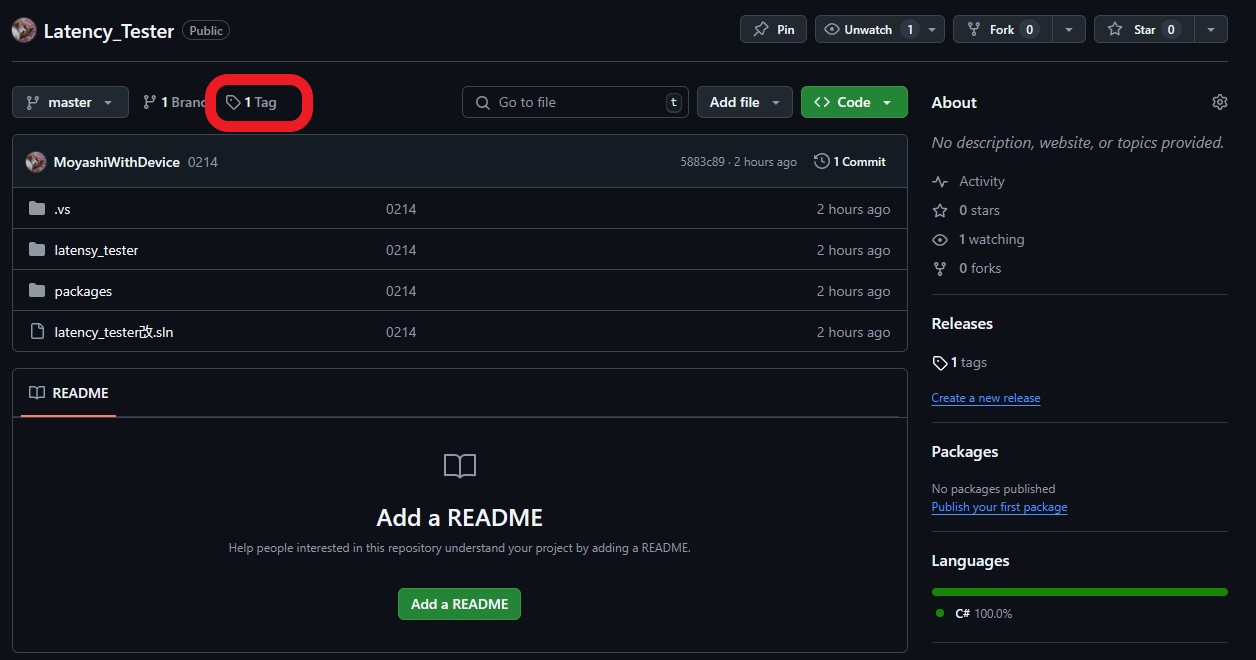Open the Add file dropdown
This screenshot has height=660, width=1256.
[745, 102]
